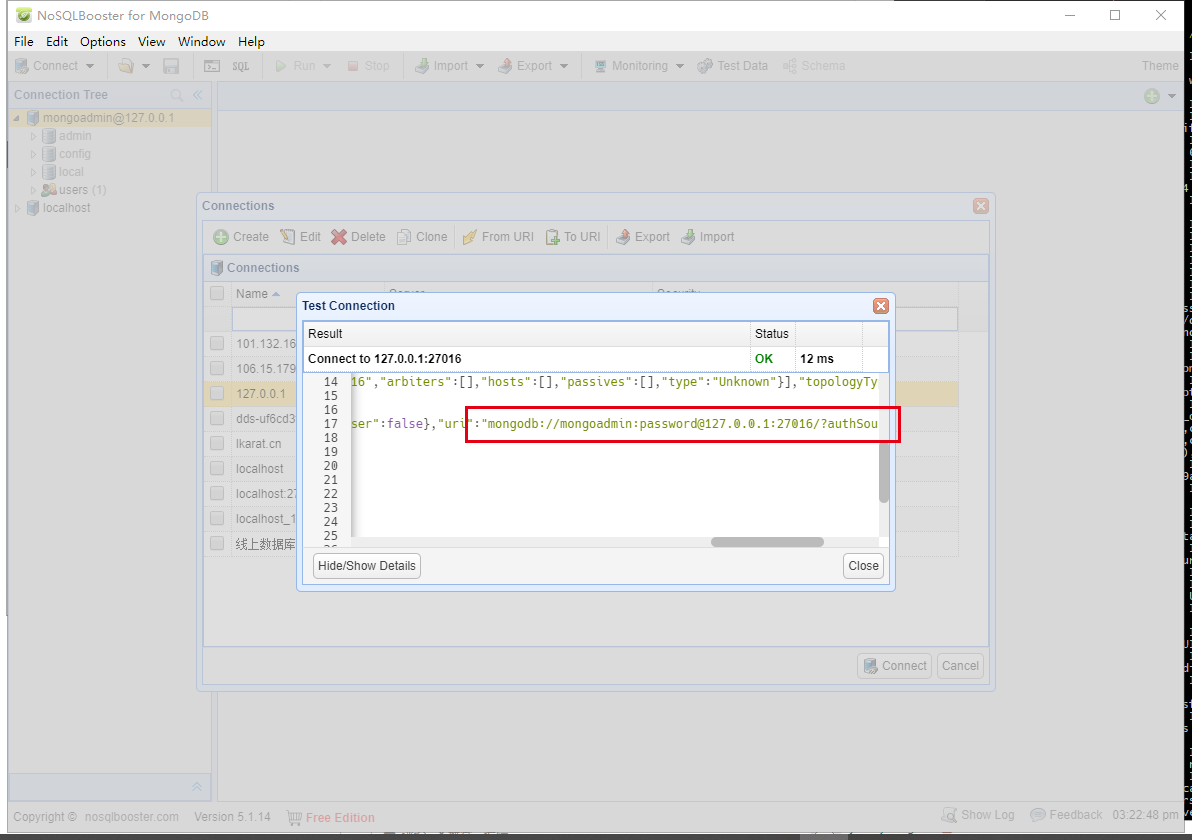
Task: Click the Run play icon
Action: tap(281, 66)
